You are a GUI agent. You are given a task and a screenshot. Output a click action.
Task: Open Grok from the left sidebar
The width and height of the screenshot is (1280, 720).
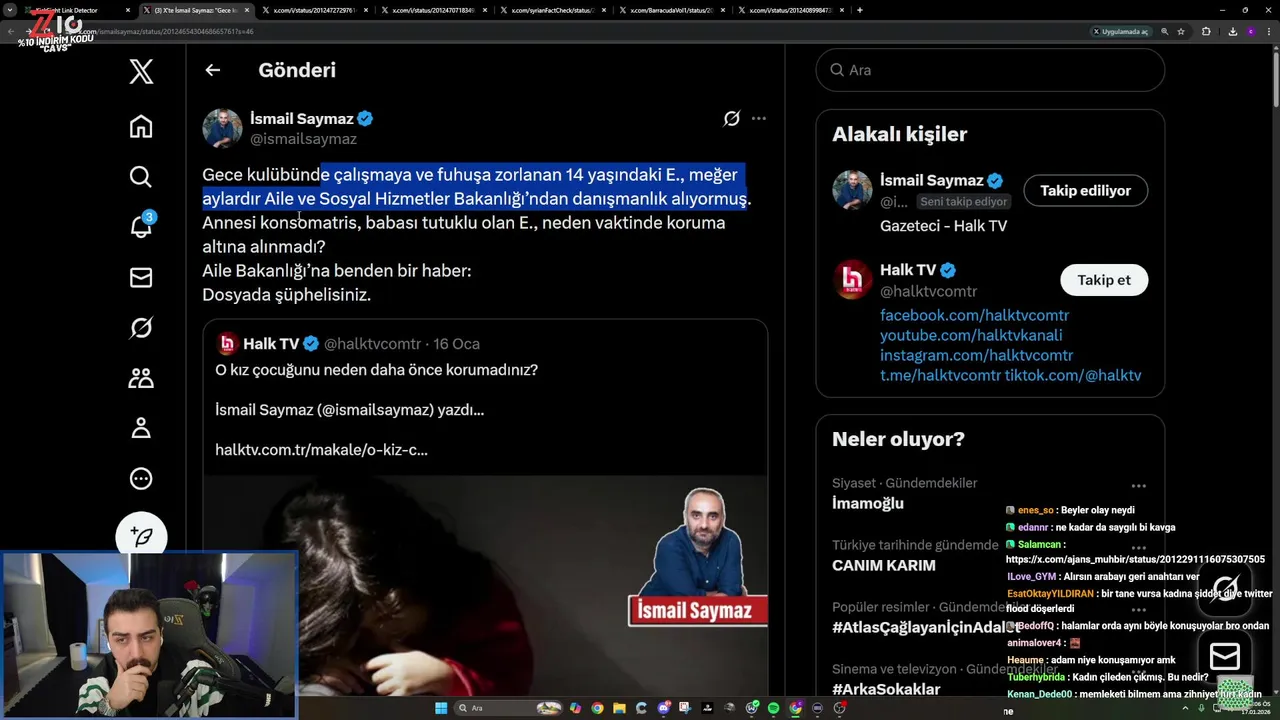(x=141, y=328)
